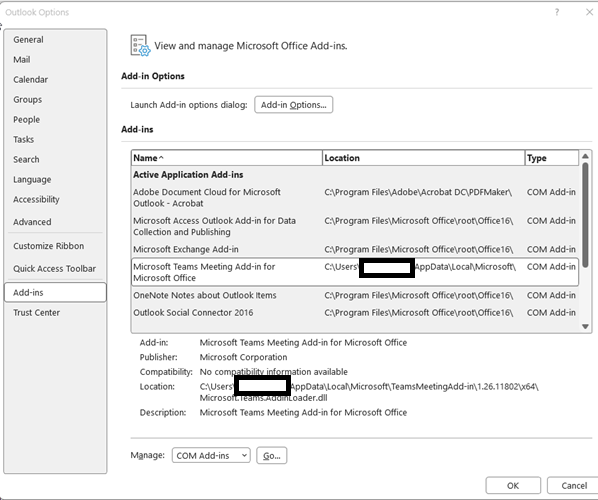This screenshot has width=598, height=500.
Task: Click the Active Application Add-ins group heading
Action: [188, 175]
